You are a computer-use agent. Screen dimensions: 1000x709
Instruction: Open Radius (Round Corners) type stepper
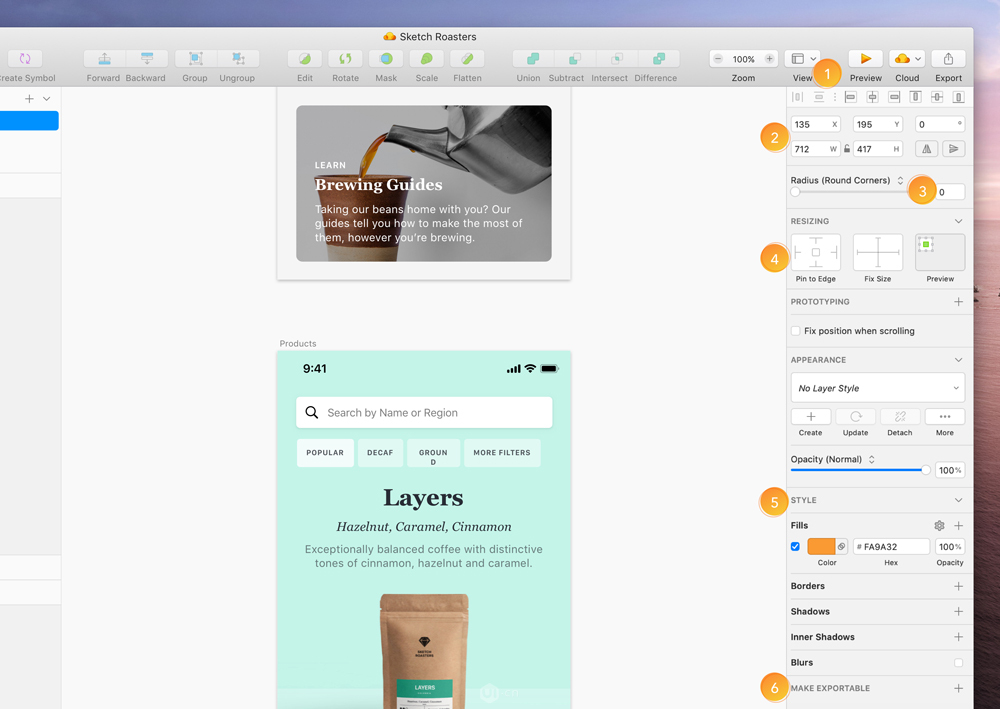(900, 180)
